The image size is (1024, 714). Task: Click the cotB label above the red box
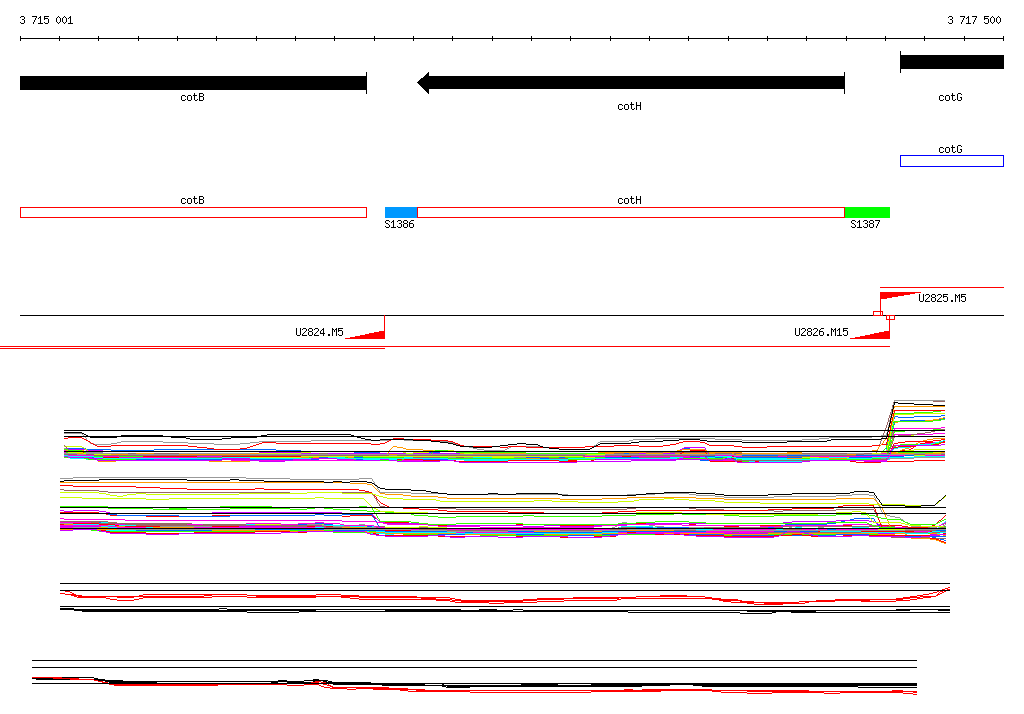[x=193, y=200]
